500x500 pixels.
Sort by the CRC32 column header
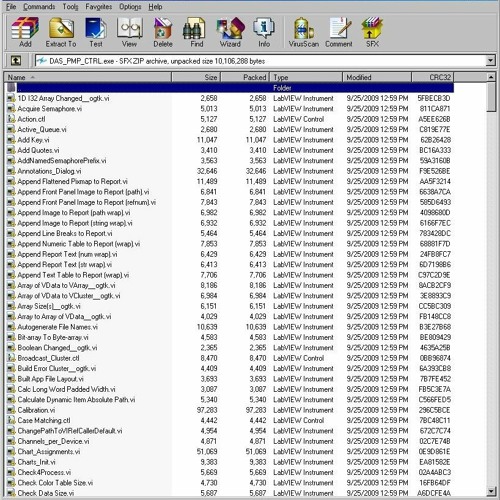pyautogui.click(x=433, y=77)
